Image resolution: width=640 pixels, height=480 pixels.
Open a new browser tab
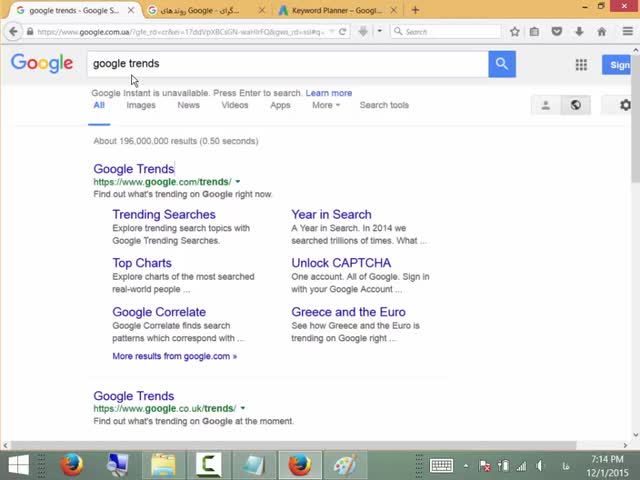coord(415,10)
